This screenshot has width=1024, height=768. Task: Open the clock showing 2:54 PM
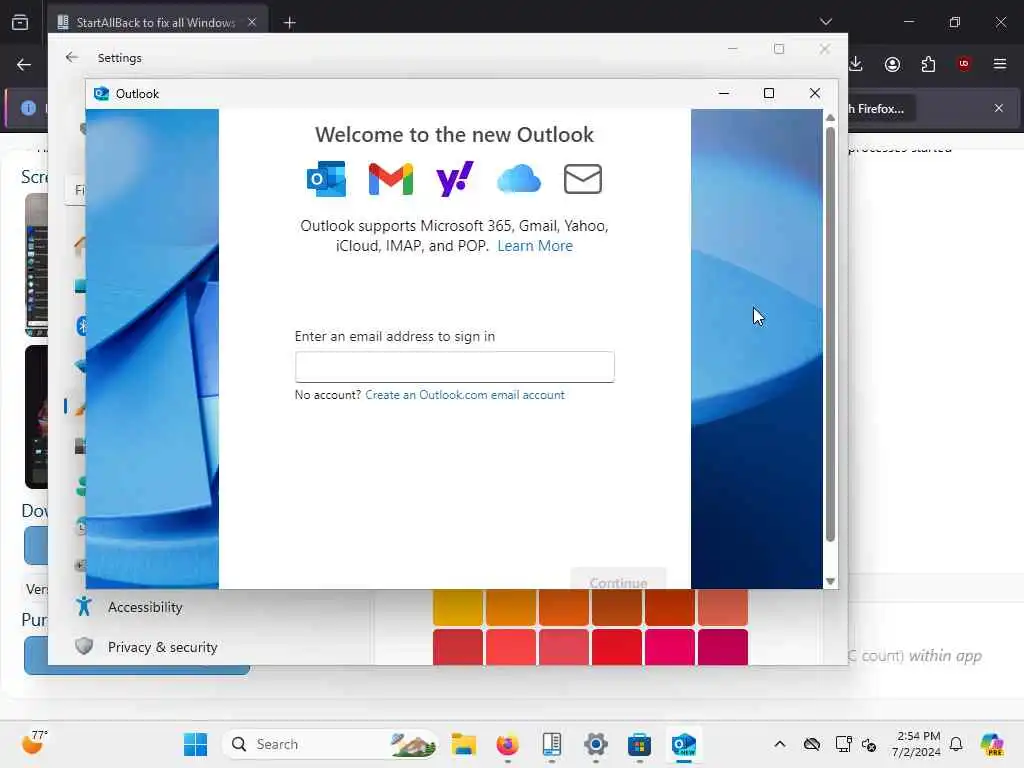tap(916, 744)
